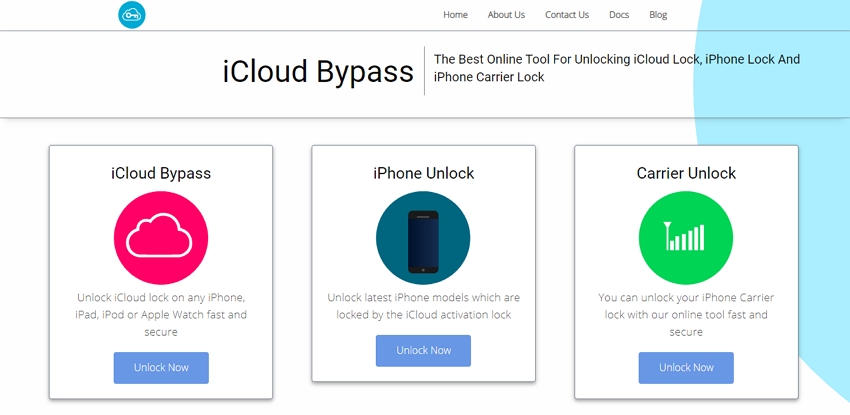This screenshot has width=850, height=415.
Task: Click the iCloud lock description text
Action: point(161,314)
